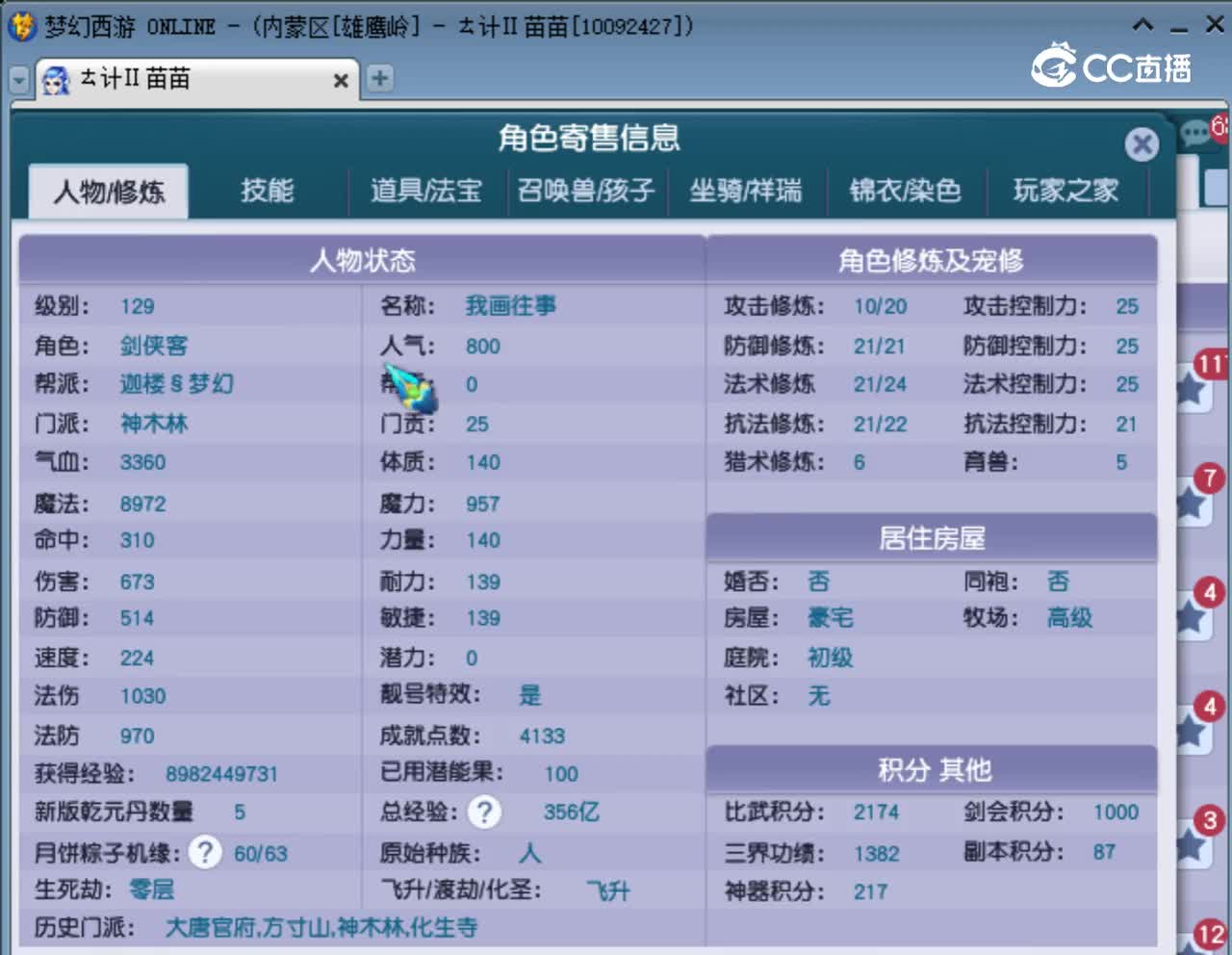This screenshot has height=955, width=1232.
Task: Click the character name 我画往事
Action: (x=510, y=306)
